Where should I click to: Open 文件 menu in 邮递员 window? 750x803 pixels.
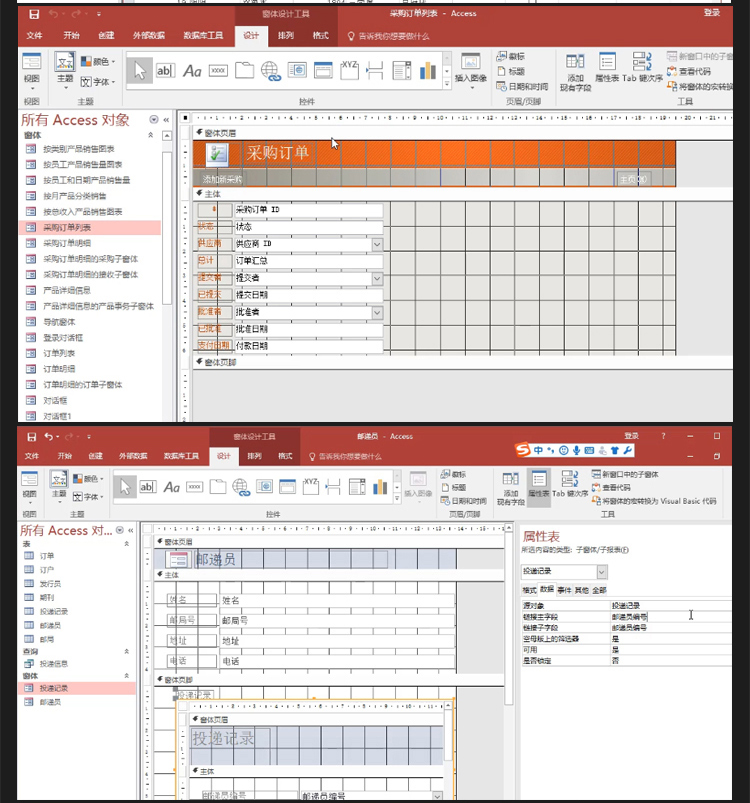32,456
